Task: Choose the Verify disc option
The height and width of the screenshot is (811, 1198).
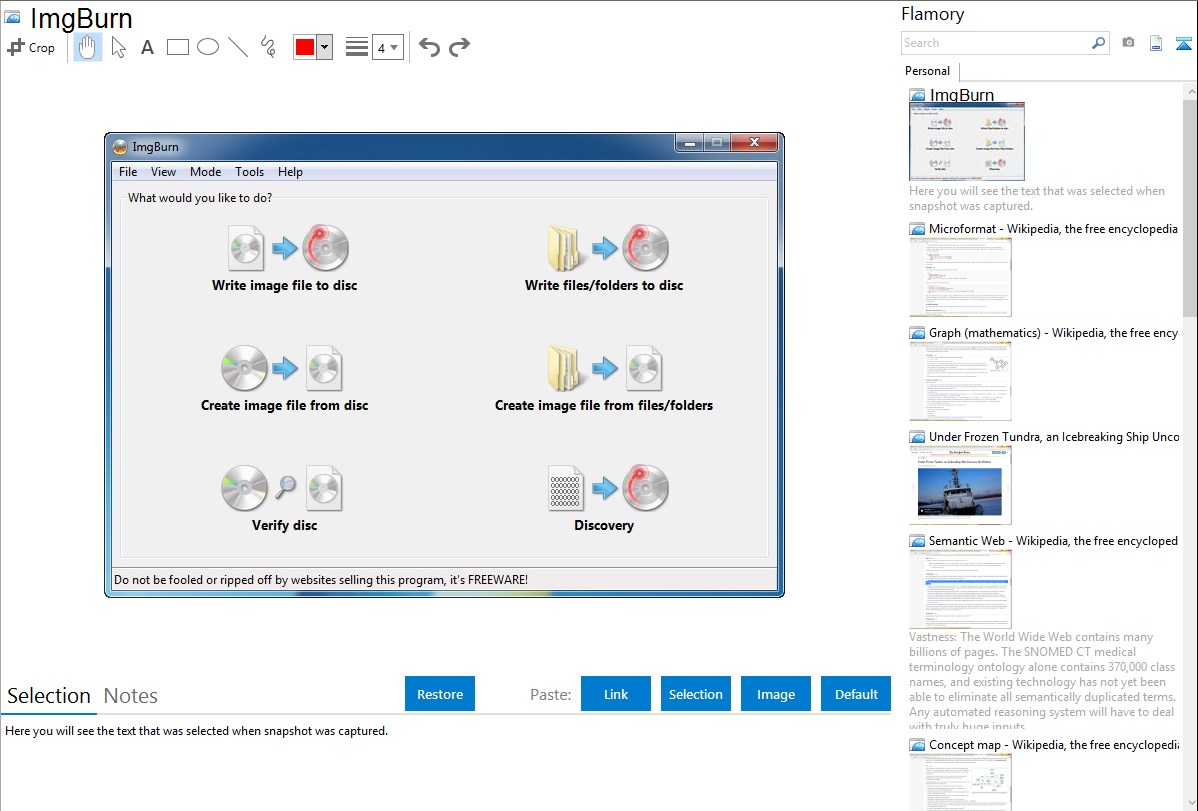Action: (x=284, y=498)
